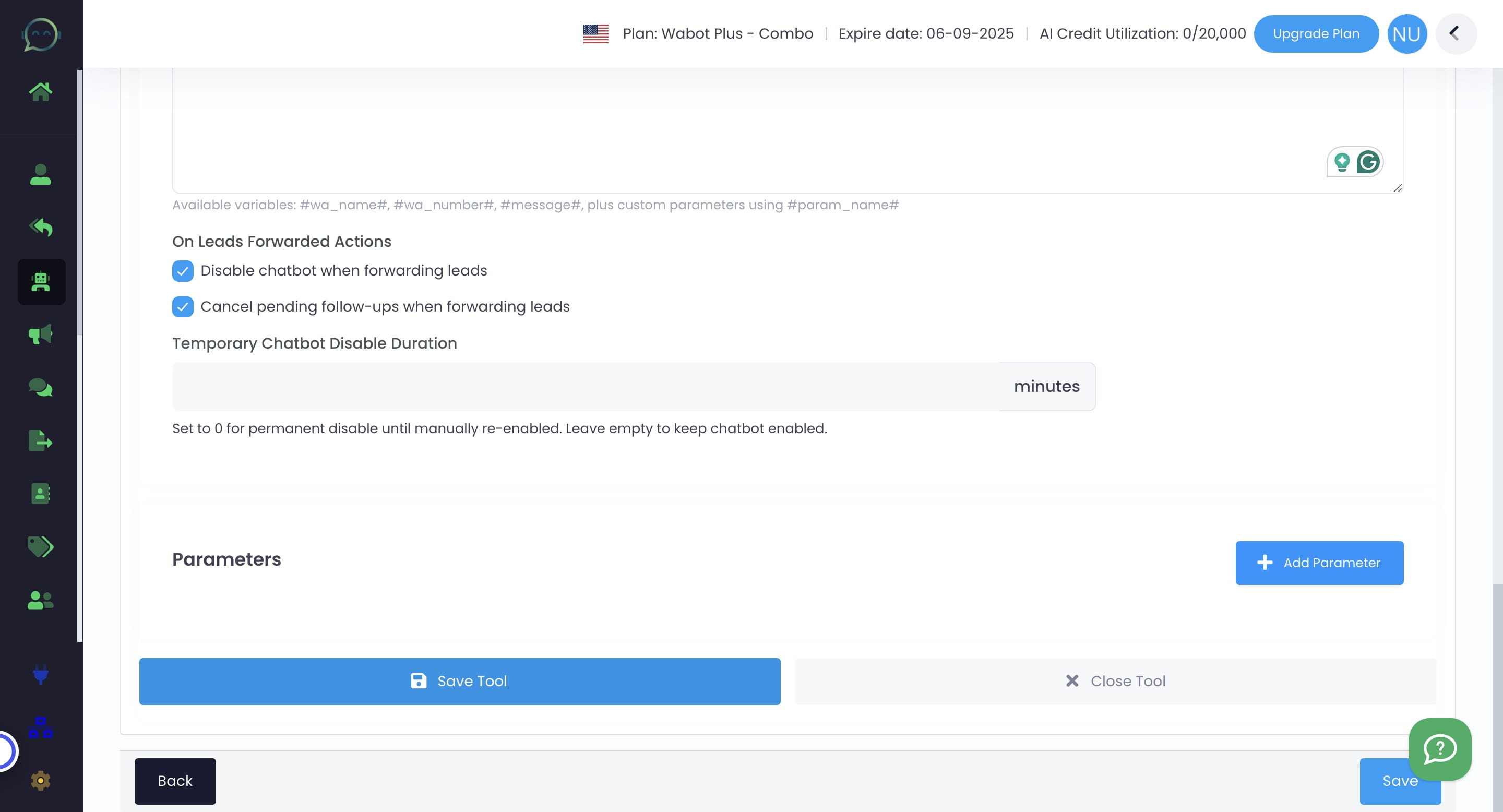Click the Grammarly icon in text area
1503x812 pixels.
point(1369,163)
